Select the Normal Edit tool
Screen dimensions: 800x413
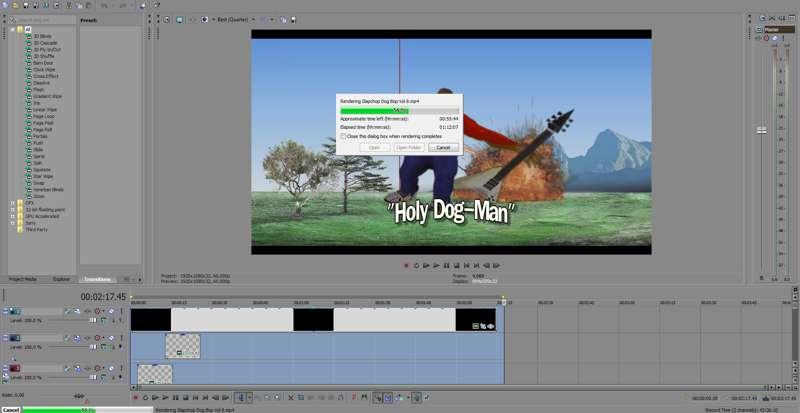click(x=241, y=397)
